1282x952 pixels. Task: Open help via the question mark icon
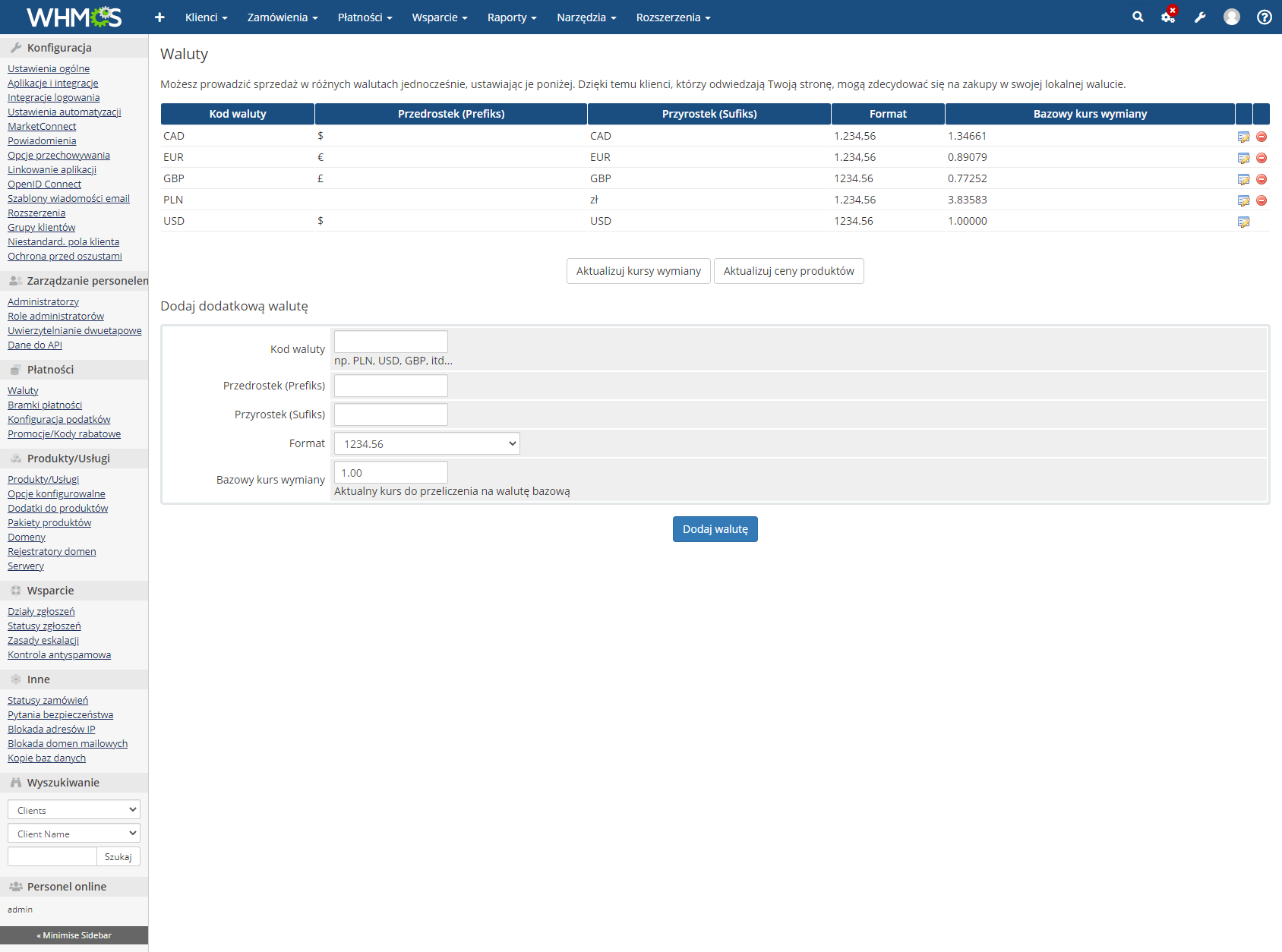[x=1263, y=16]
